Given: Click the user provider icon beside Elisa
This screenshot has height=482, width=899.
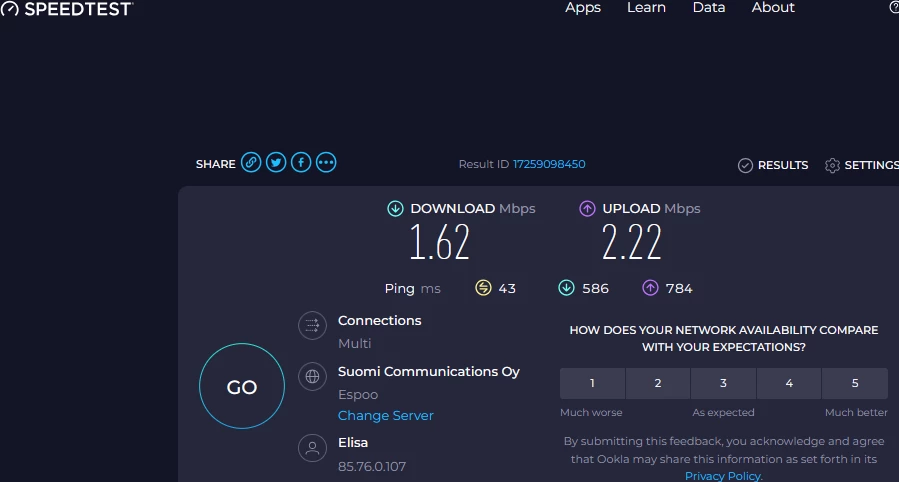Looking at the screenshot, I should coord(312,448).
